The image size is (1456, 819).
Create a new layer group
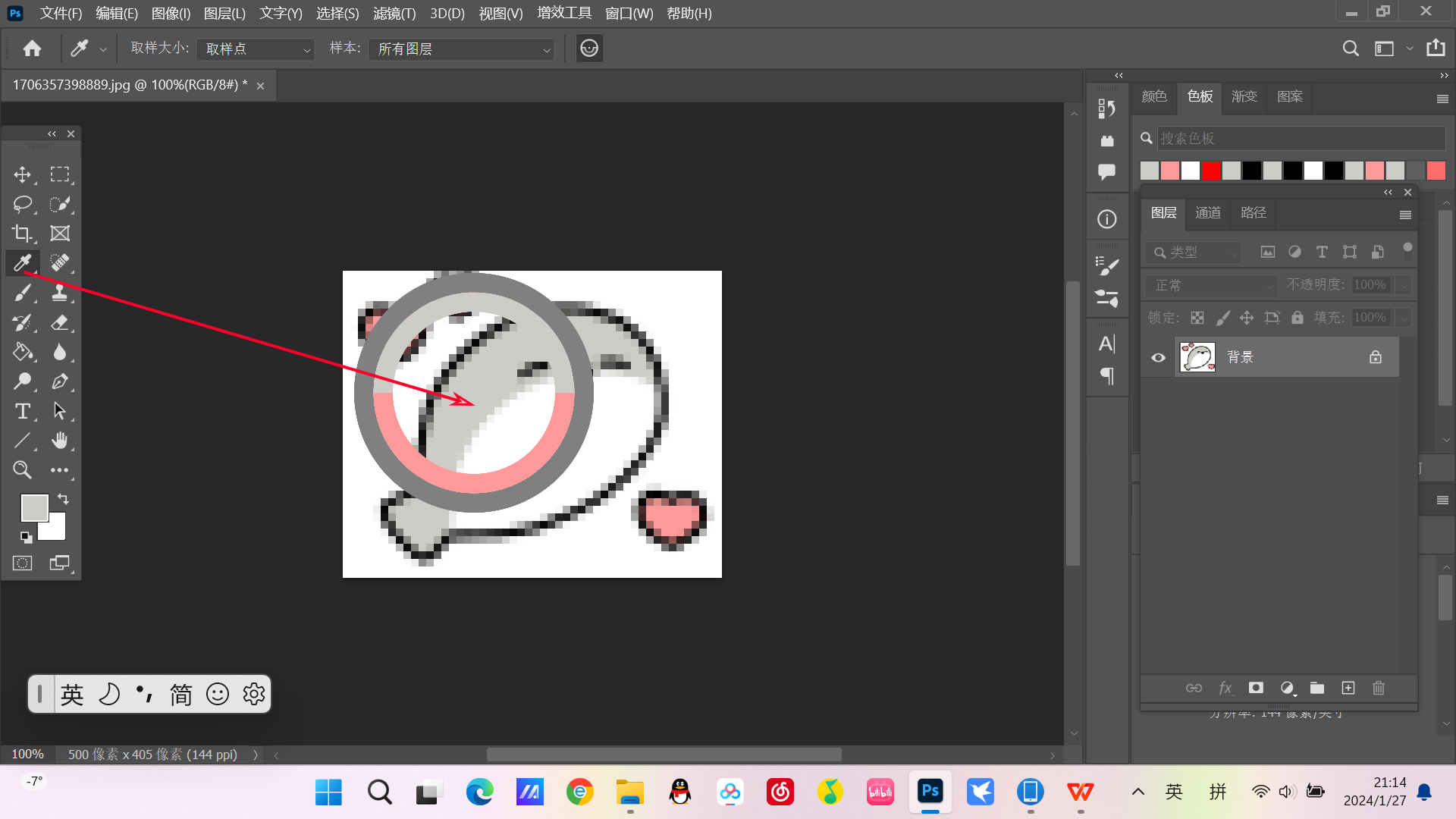[1317, 688]
